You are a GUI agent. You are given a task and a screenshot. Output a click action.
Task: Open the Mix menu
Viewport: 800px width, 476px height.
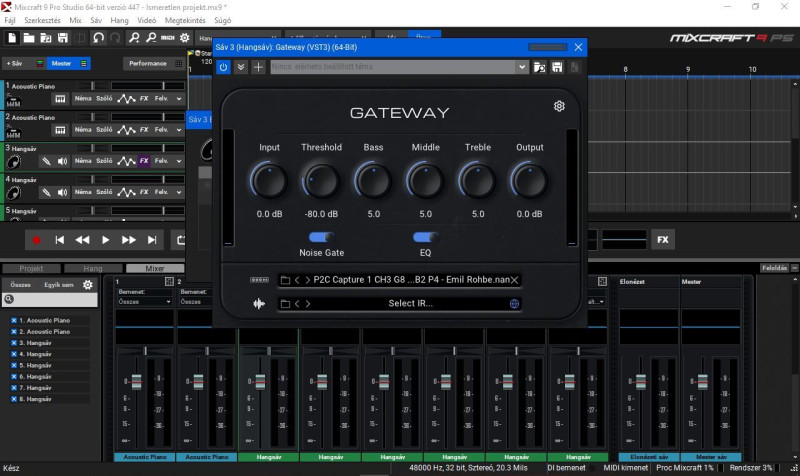76,20
